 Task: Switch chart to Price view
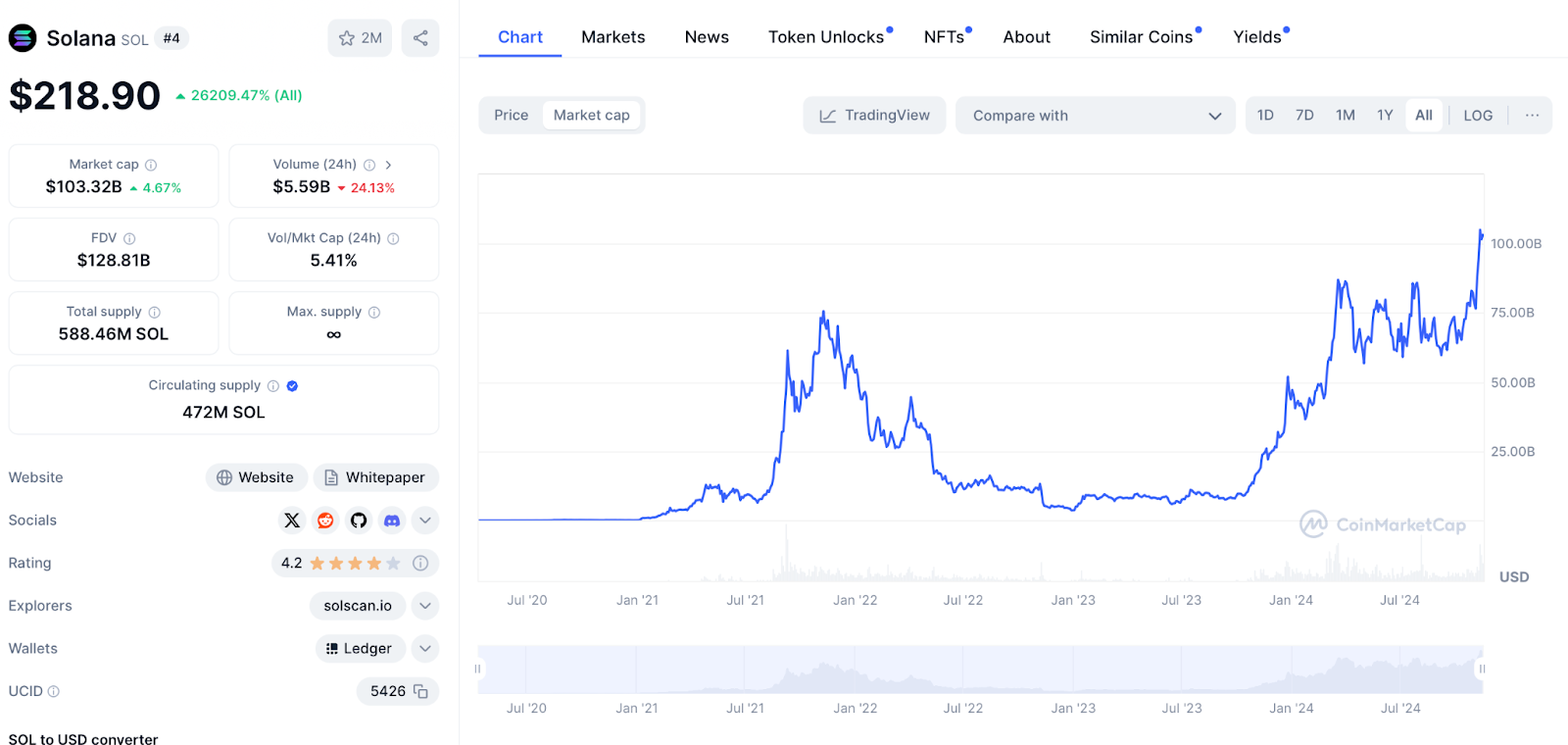click(512, 115)
